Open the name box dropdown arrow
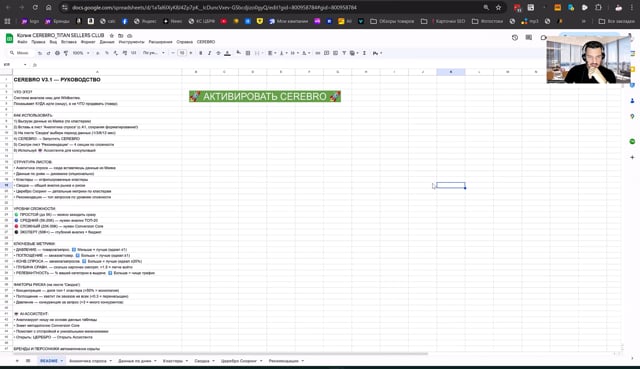Screen dimensions: 640x369 (x=25, y=64)
